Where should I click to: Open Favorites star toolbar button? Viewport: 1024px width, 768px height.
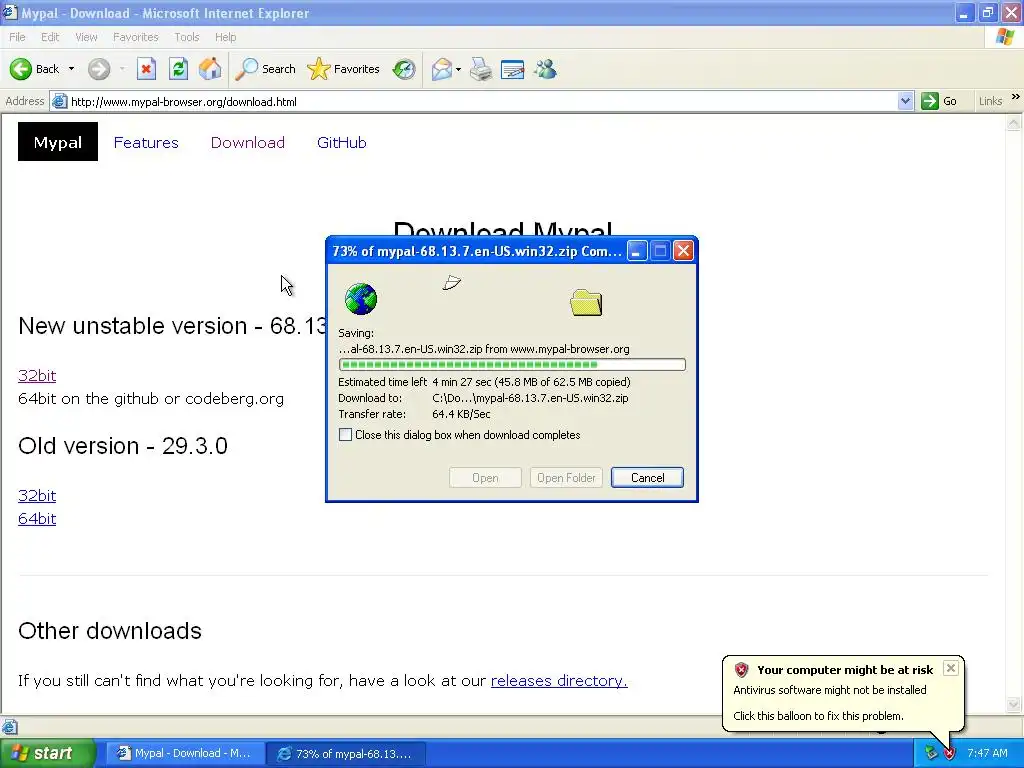[344, 69]
